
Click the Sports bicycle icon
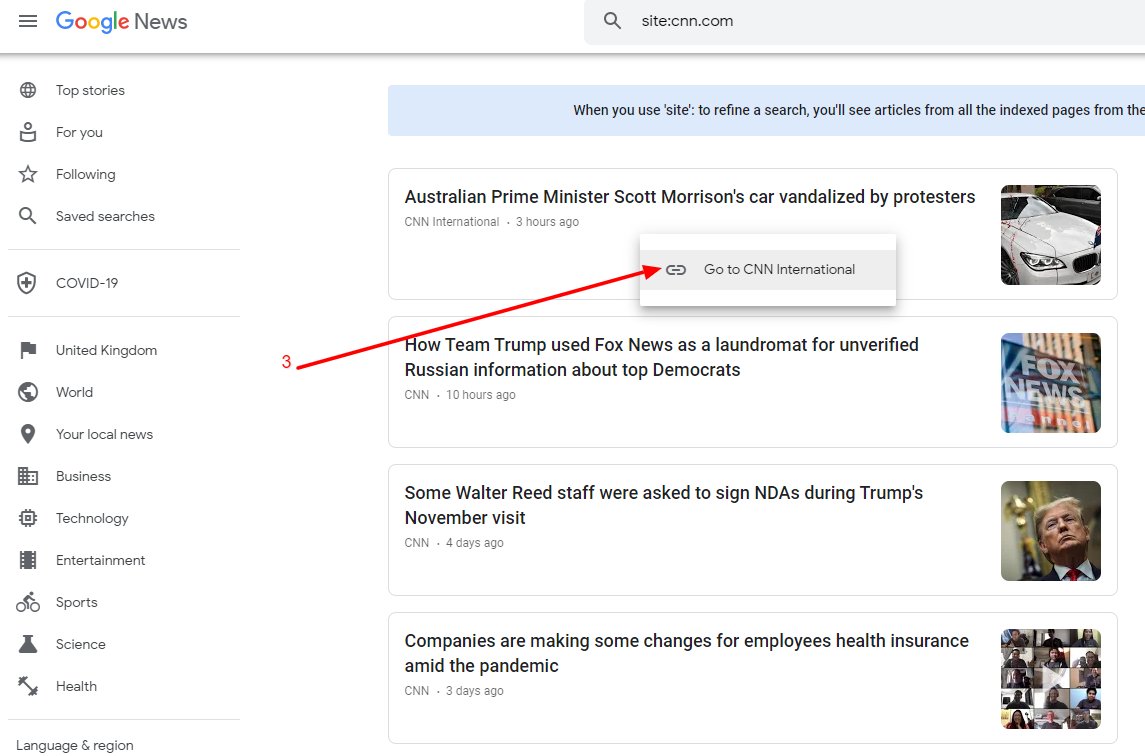click(x=28, y=602)
